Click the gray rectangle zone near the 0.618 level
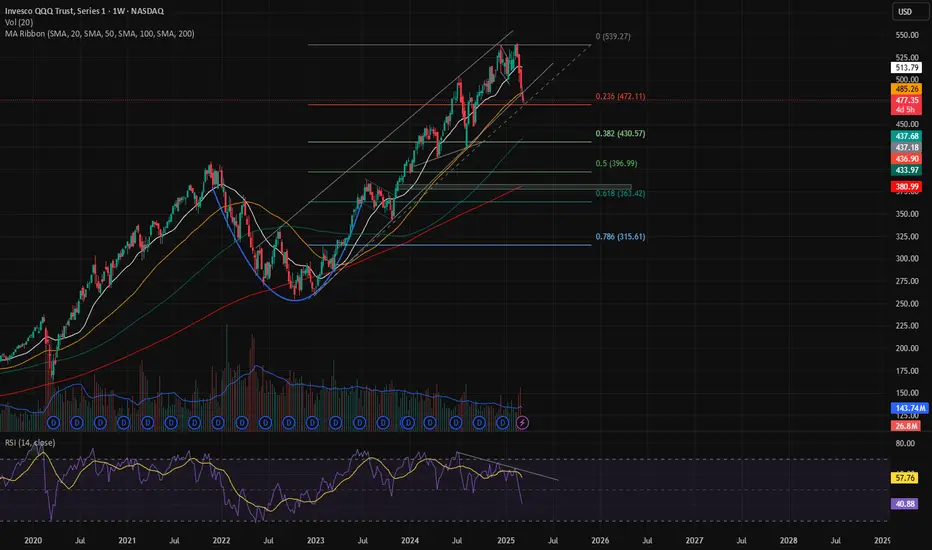The height and width of the screenshot is (550, 932). (x=514, y=187)
